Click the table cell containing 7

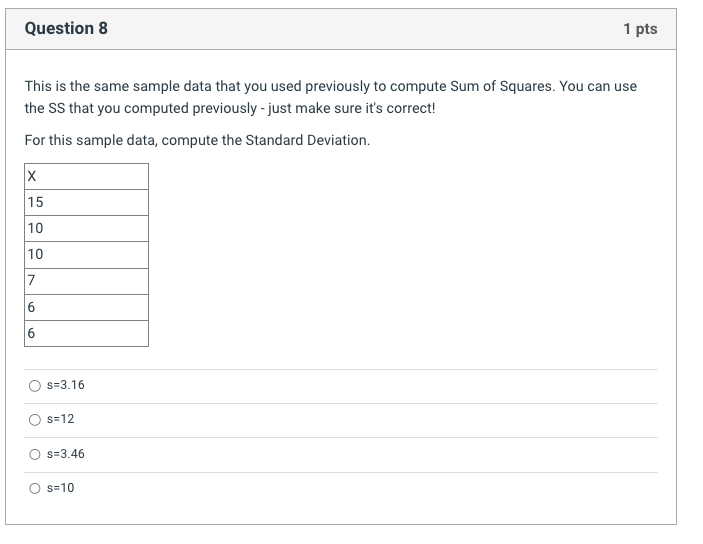pyautogui.click(x=87, y=281)
